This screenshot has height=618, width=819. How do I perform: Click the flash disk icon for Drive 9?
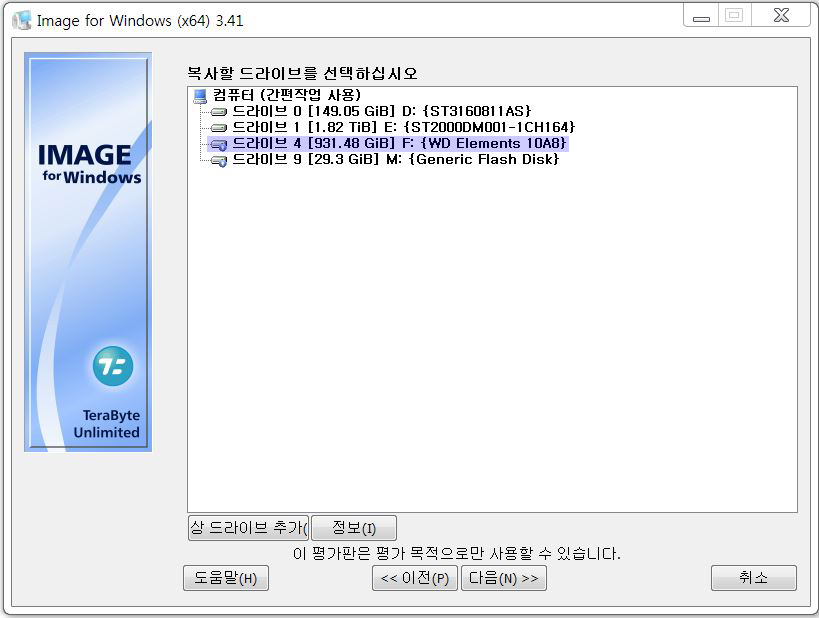point(219,161)
